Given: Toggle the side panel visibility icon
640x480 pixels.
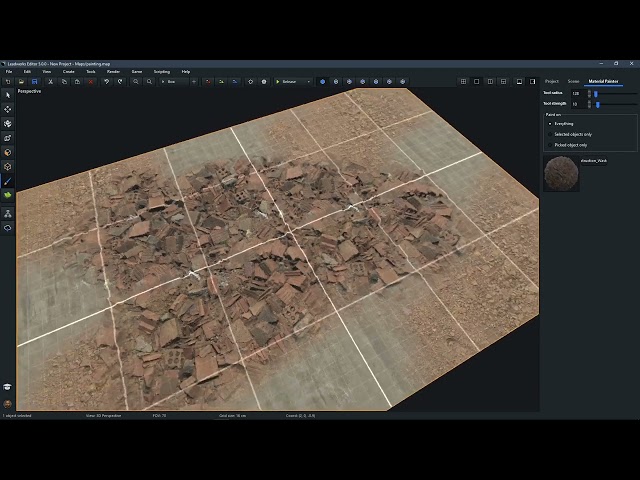Looking at the screenshot, I should click(x=533, y=82).
